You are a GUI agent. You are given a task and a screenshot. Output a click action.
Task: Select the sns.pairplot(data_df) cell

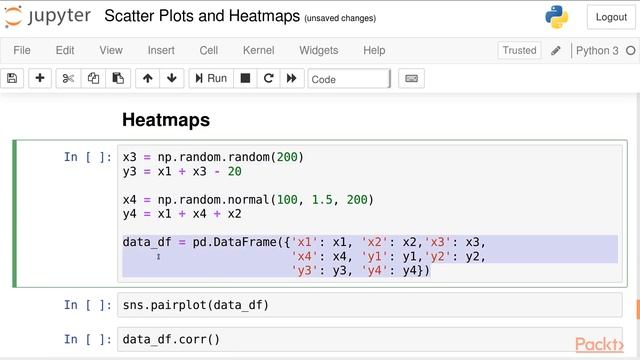click(x=369, y=305)
